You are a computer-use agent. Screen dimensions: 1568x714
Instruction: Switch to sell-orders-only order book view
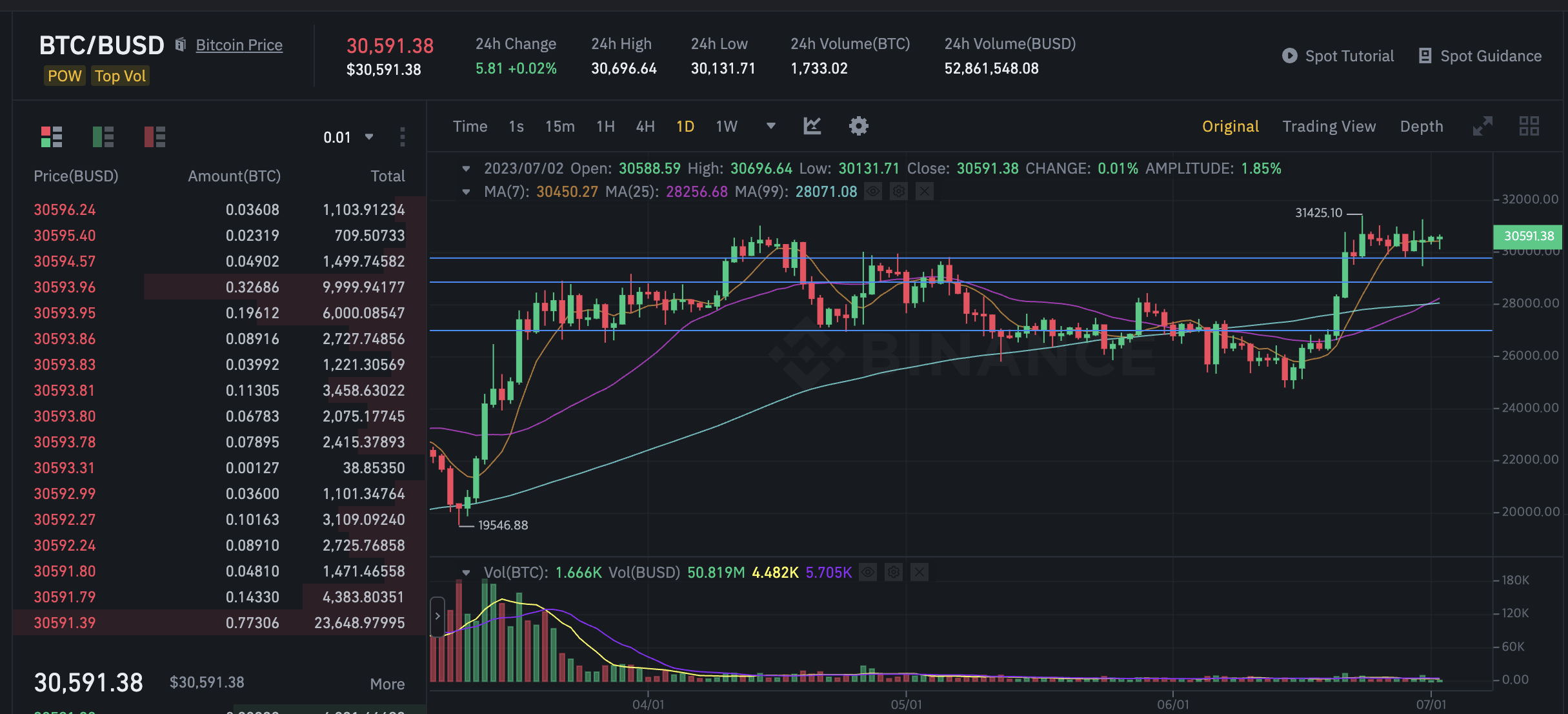coord(155,137)
